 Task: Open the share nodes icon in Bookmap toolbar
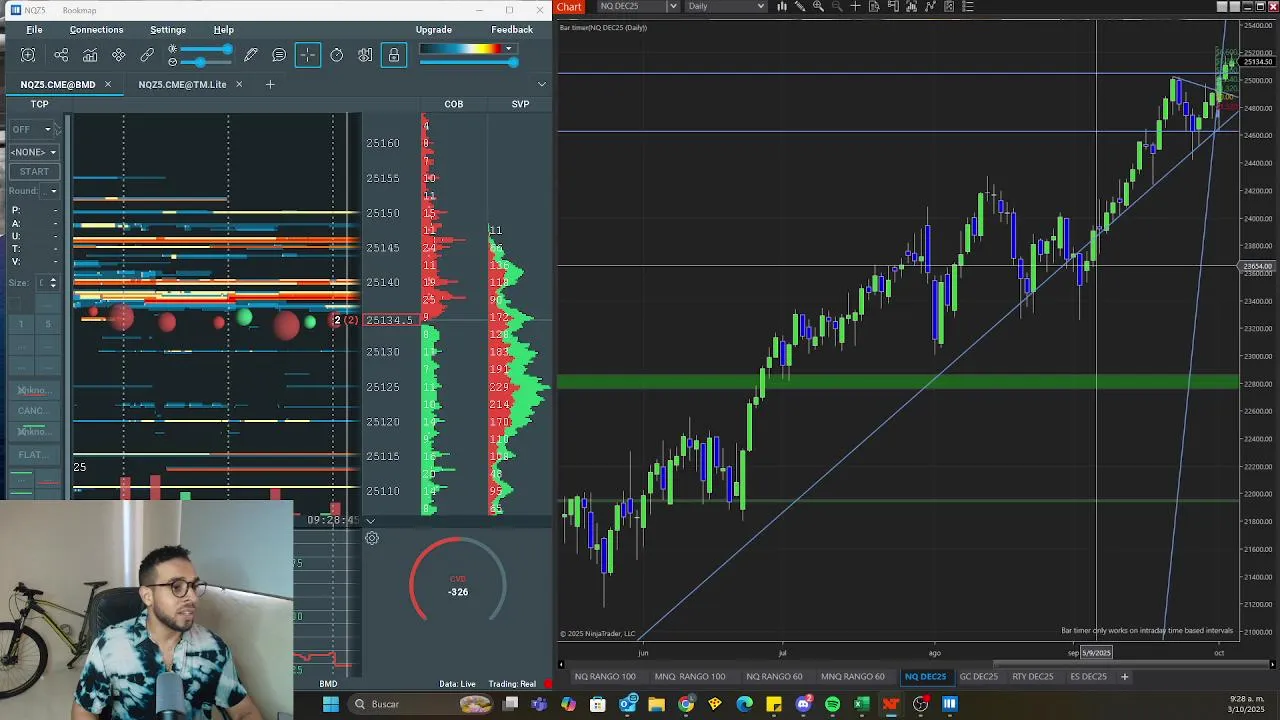pyautogui.click(x=61, y=55)
